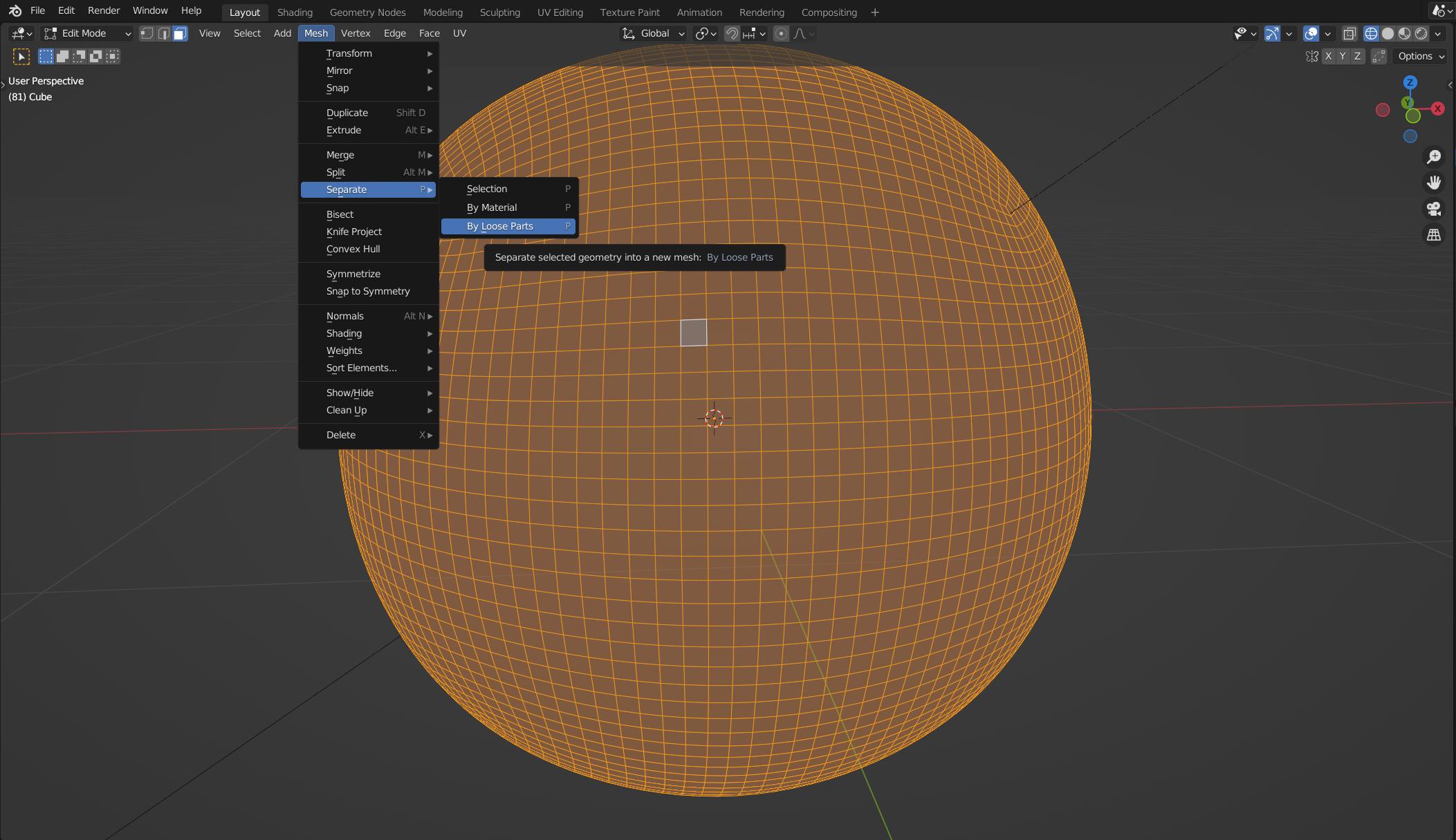This screenshot has height=840, width=1456.
Task: Select the Zoom tool in viewport sidebar
Action: click(x=1435, y=156)
